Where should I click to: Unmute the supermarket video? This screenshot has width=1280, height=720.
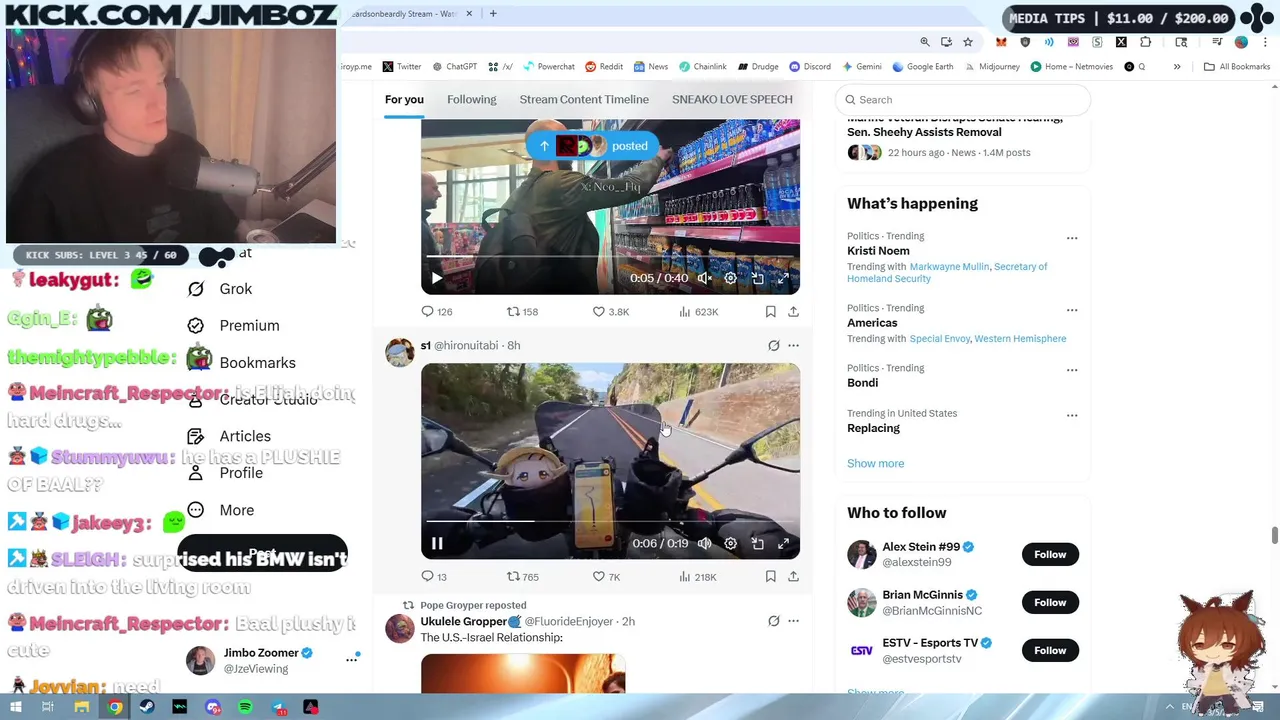[x=704, y=279]
